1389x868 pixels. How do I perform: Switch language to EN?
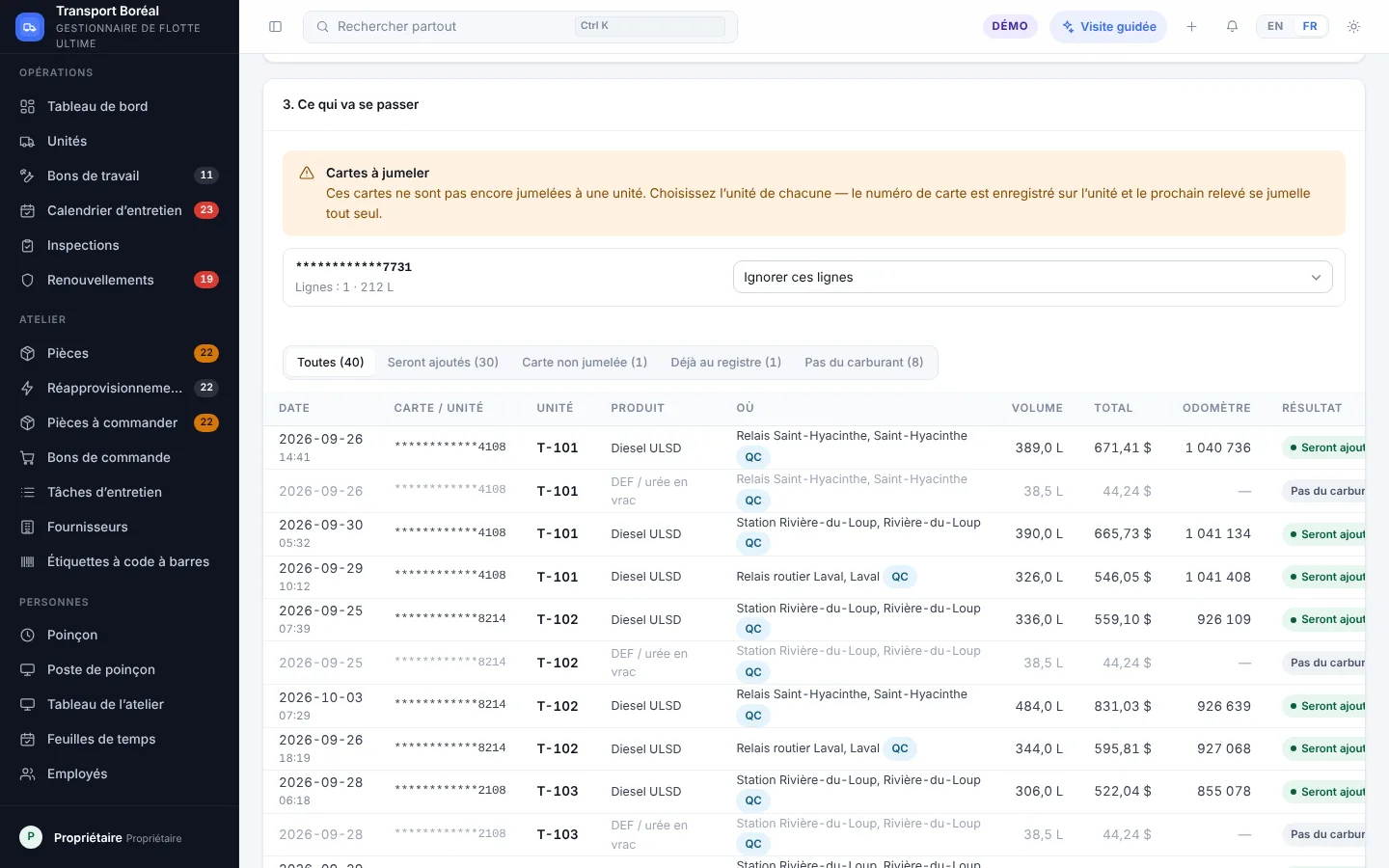[1275, 26]
